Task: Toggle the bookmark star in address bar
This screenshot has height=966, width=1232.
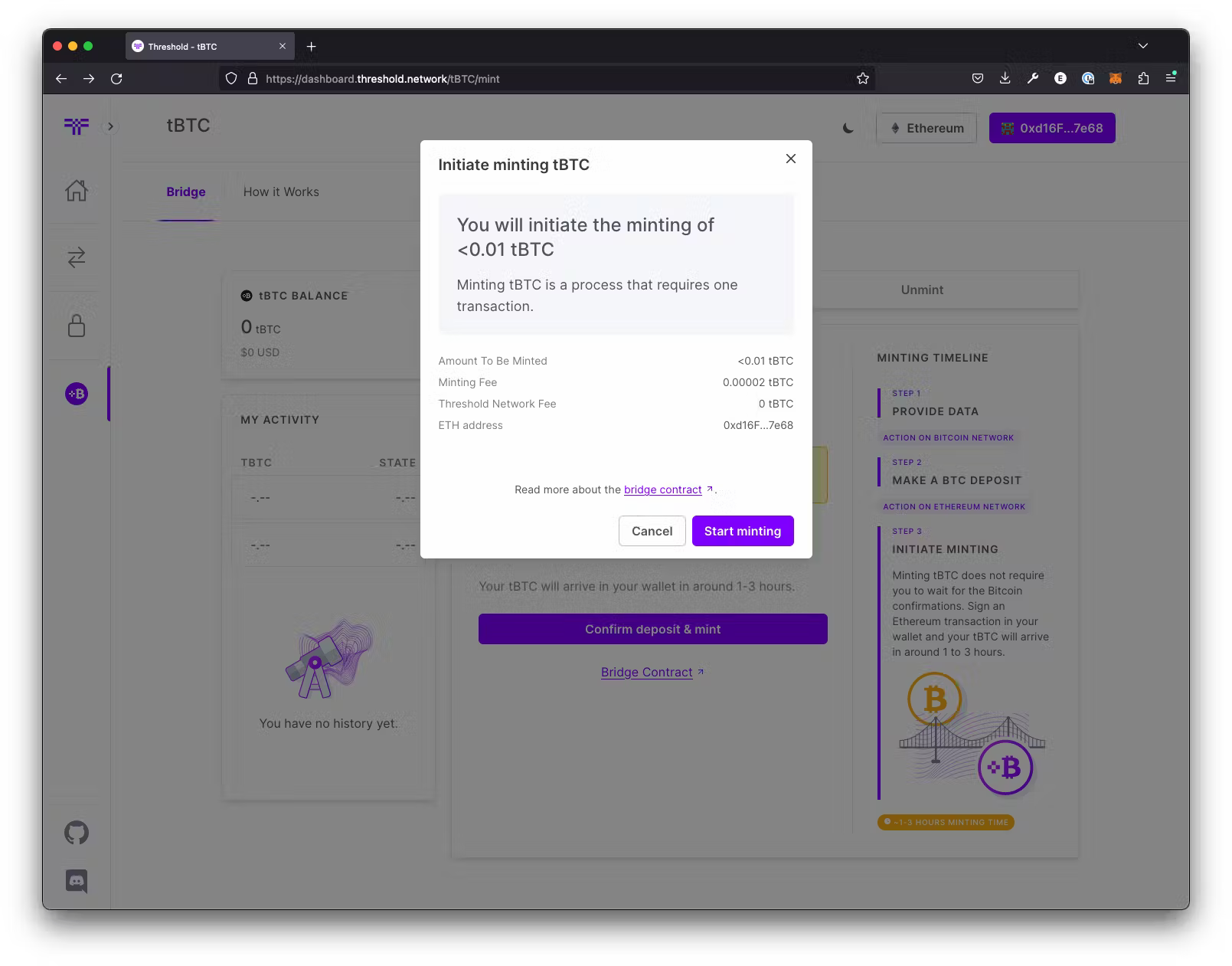Action: 862,78
